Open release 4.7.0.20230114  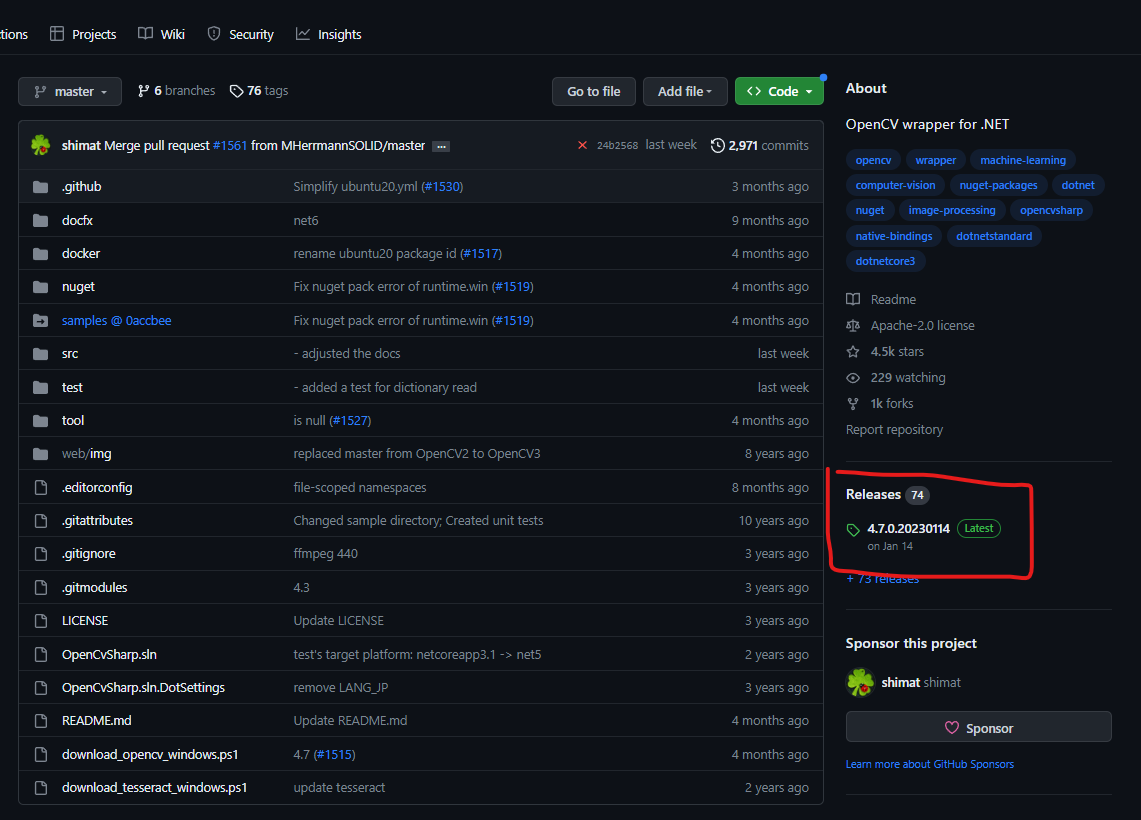908,529
